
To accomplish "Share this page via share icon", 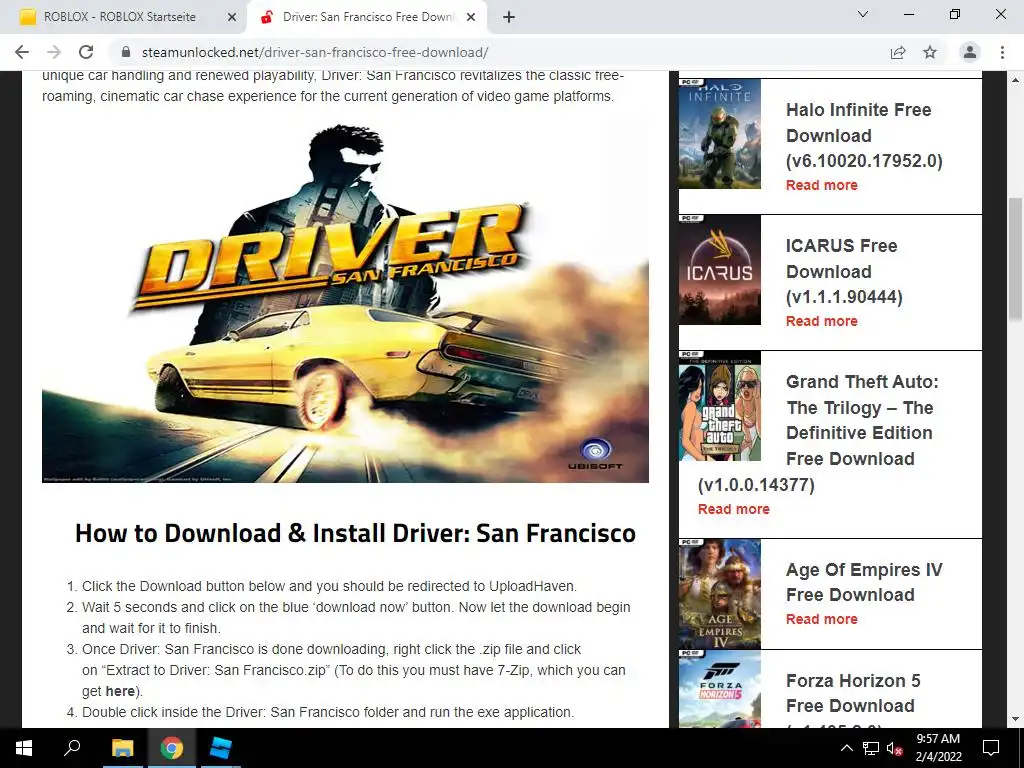I will click(898, 52).
